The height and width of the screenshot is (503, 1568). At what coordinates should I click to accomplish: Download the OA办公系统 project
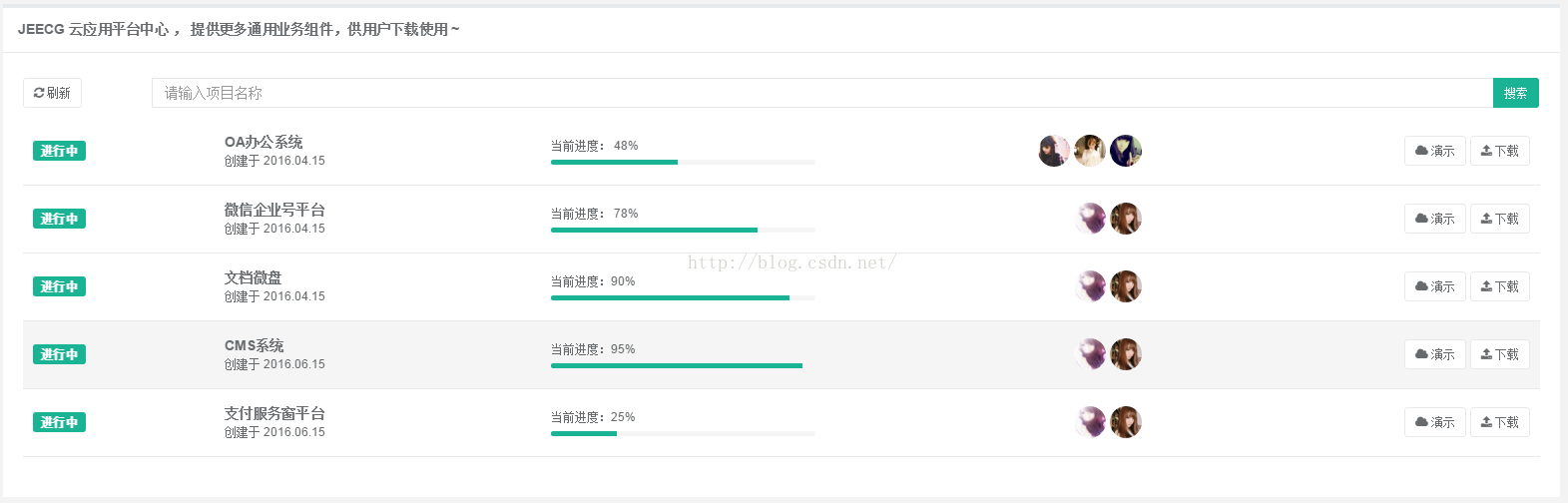[x=1500, y=151]
